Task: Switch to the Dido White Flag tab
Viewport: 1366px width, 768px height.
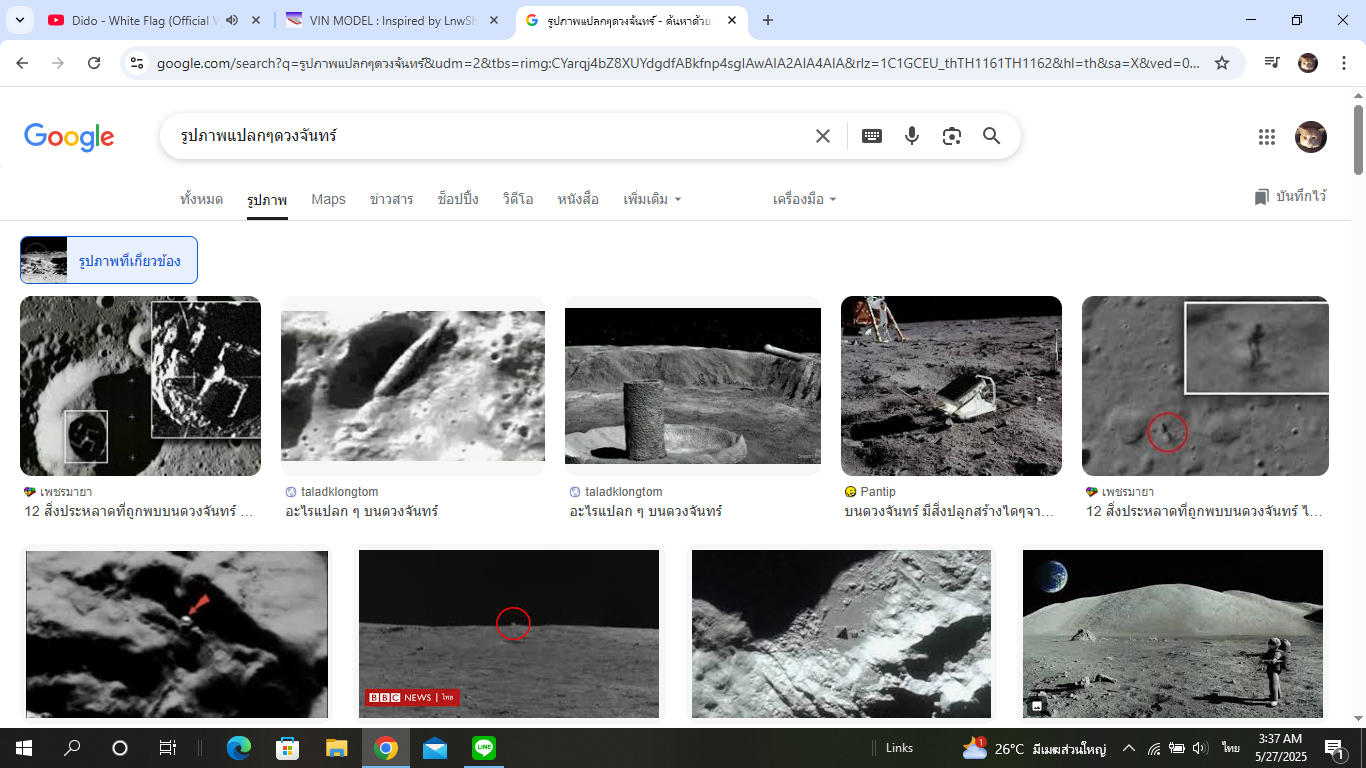Action: pos(140,20)
